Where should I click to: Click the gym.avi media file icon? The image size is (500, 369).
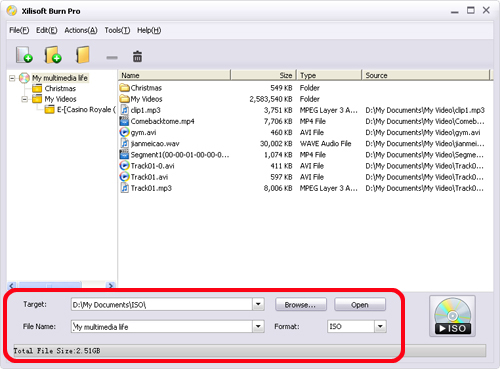pyautogui.click(x=124, y=132)
